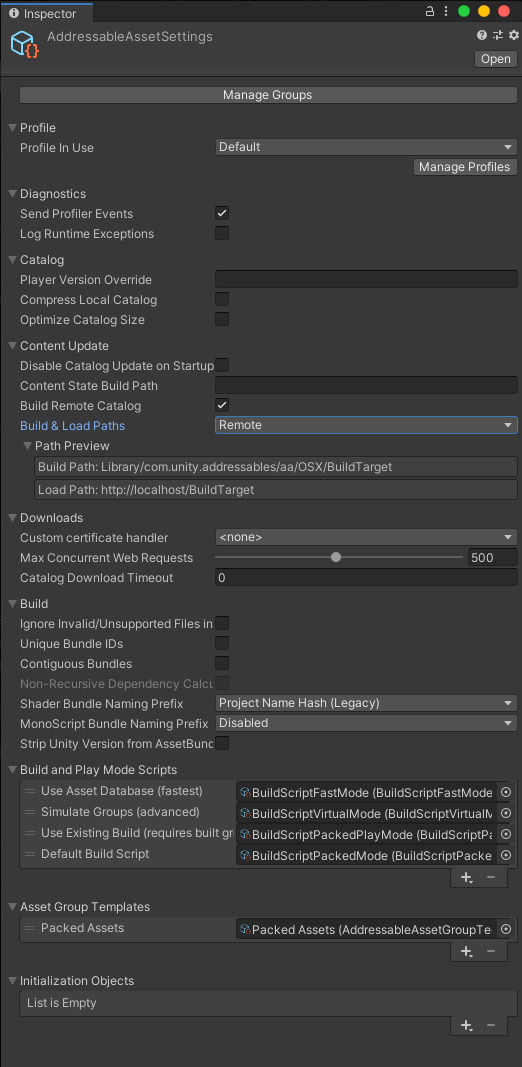The width and height of the screenshot is (522, 1067).
Task: Click the gear settings icon in header
Action: pyautogui.click(x=514, y=35)
